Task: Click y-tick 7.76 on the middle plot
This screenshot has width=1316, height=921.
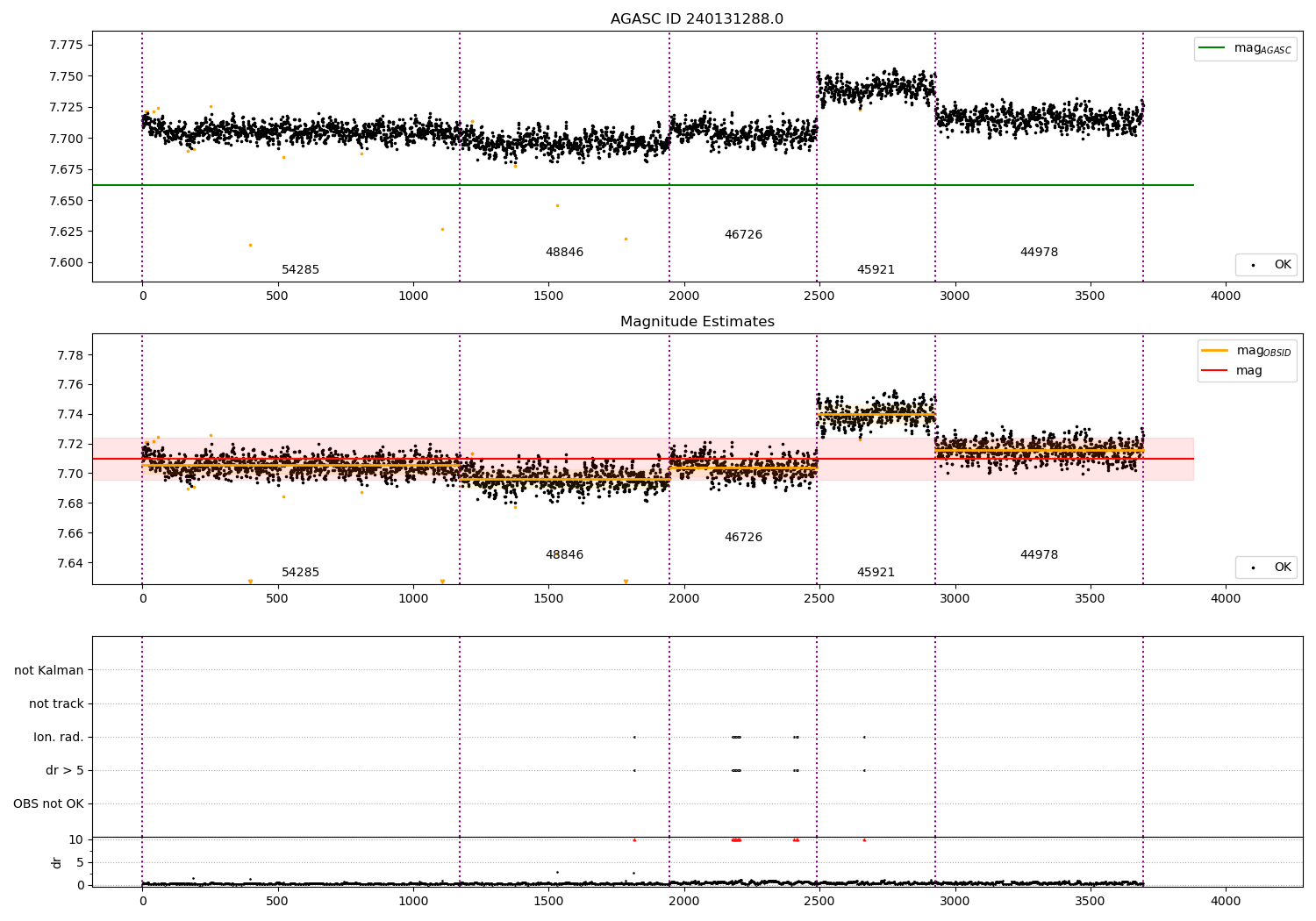Action: pyautogui.click(x=70, y=384)
